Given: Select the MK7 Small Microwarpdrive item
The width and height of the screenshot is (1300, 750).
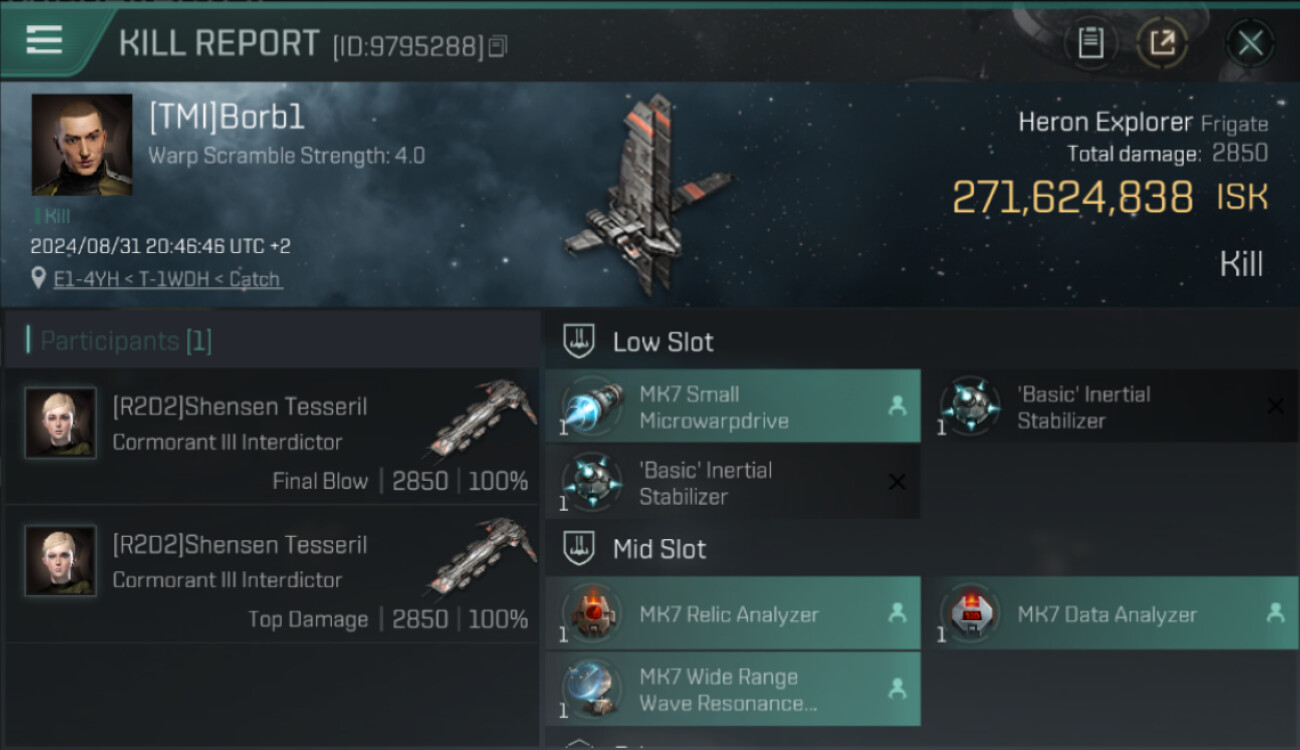Looking at the screenshot, I should coord(733,406).
